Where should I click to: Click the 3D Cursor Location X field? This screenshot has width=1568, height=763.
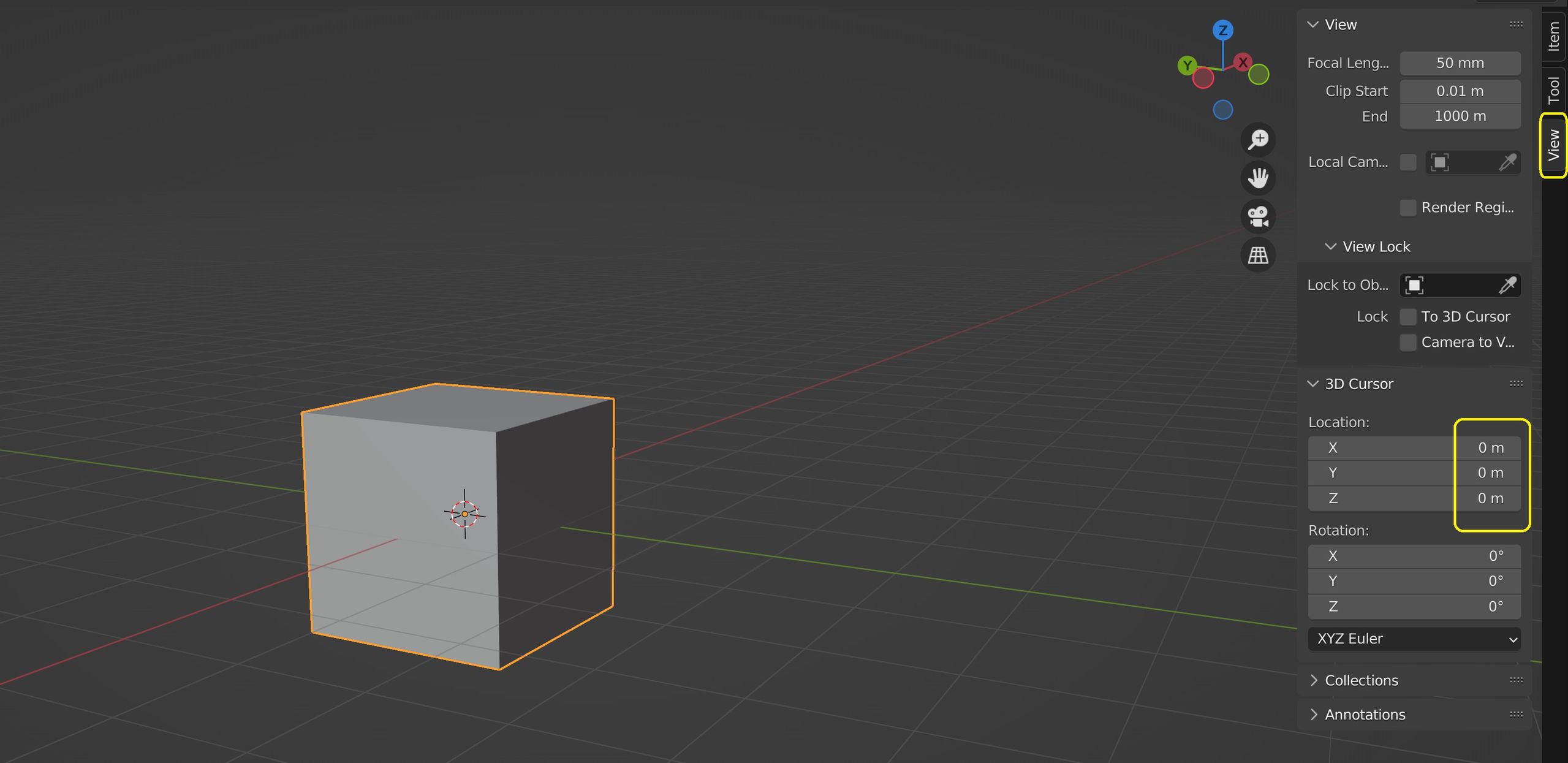click(x=1415, y=447)
